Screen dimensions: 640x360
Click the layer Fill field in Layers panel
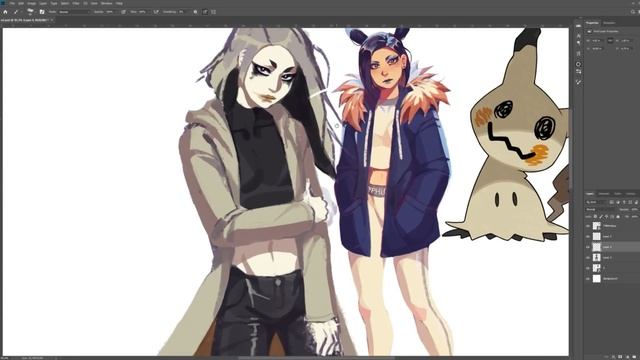tap(634, 216)
